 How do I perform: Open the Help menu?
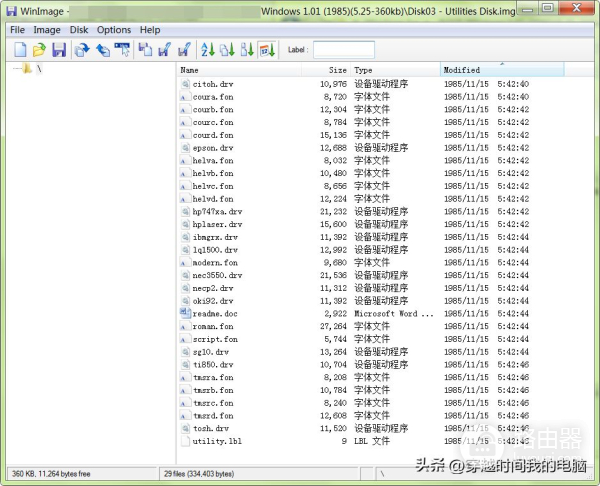point(150,30)
